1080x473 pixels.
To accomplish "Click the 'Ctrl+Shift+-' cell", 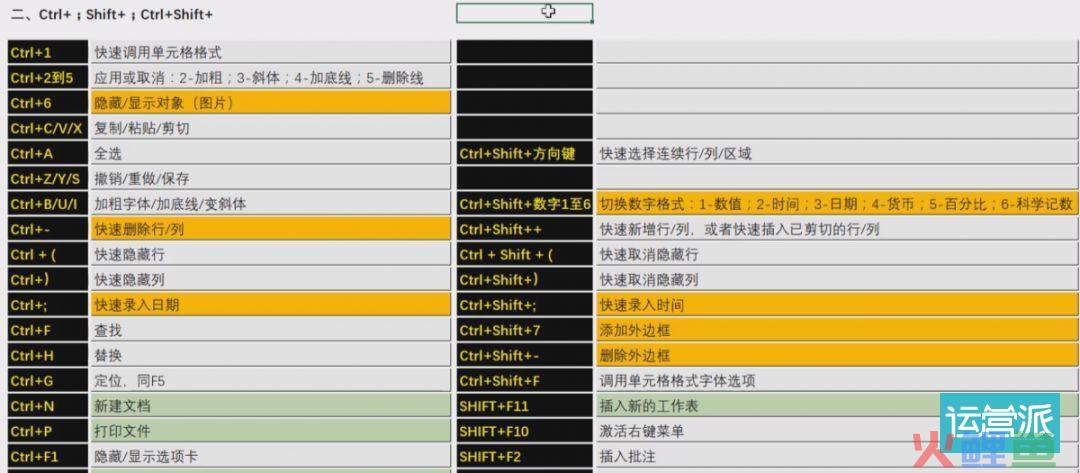I will tap(524, 355).
